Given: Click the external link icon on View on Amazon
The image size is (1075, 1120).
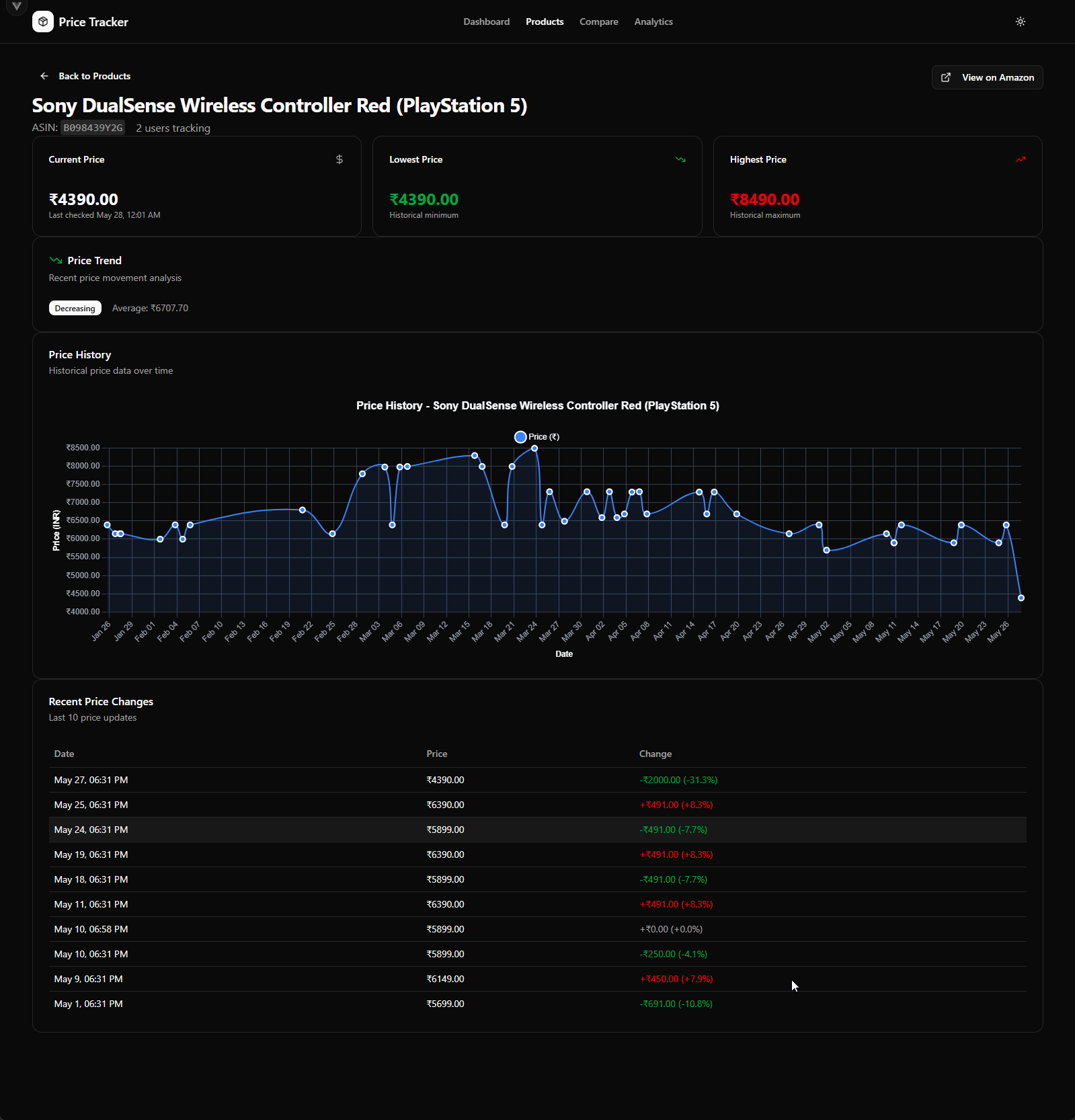Looking at the screenshot, I should [x=946, y=77].
